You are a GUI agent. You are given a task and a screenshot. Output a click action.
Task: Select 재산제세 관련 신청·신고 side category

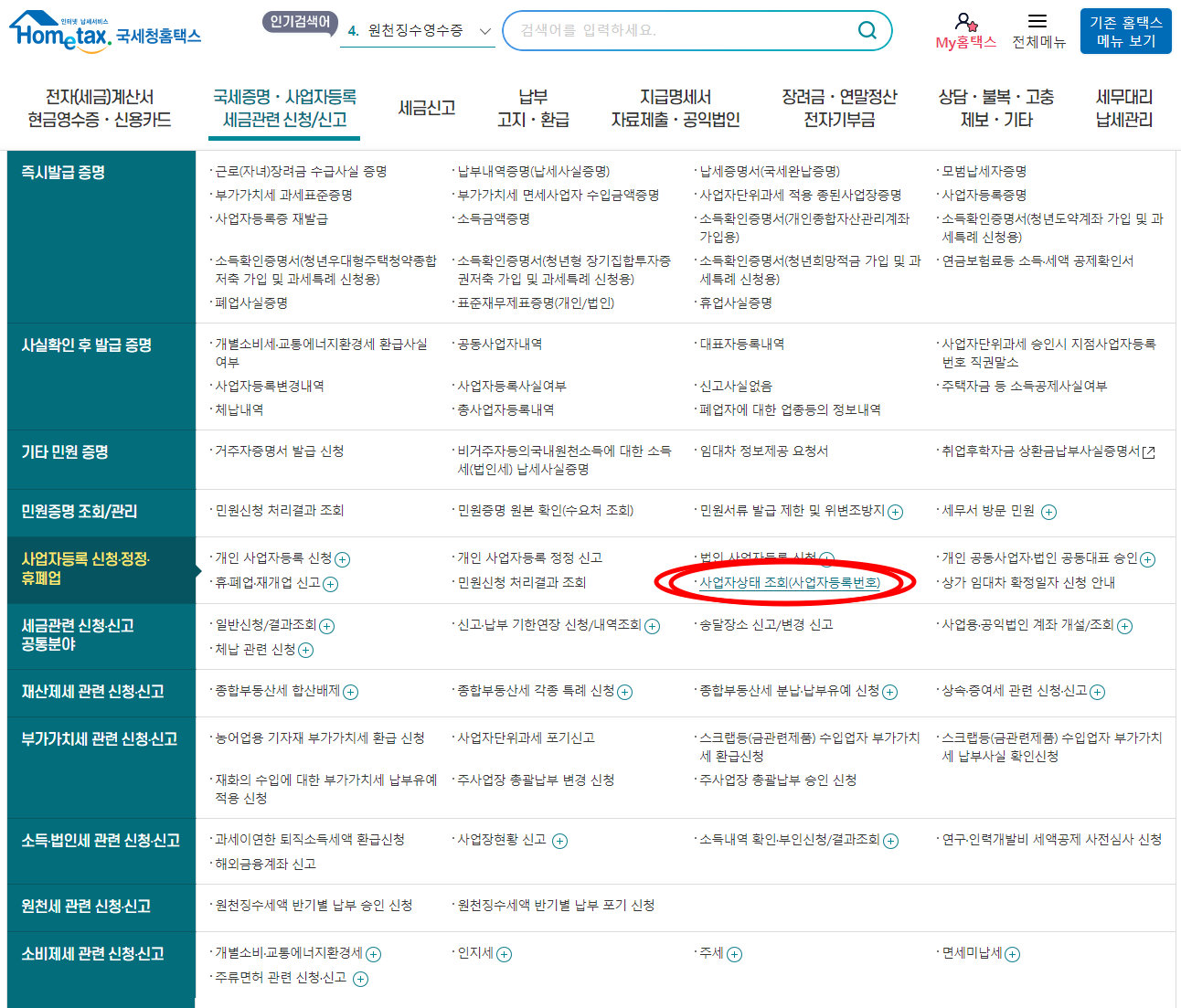pyautogui.click(x=101, y=692)
